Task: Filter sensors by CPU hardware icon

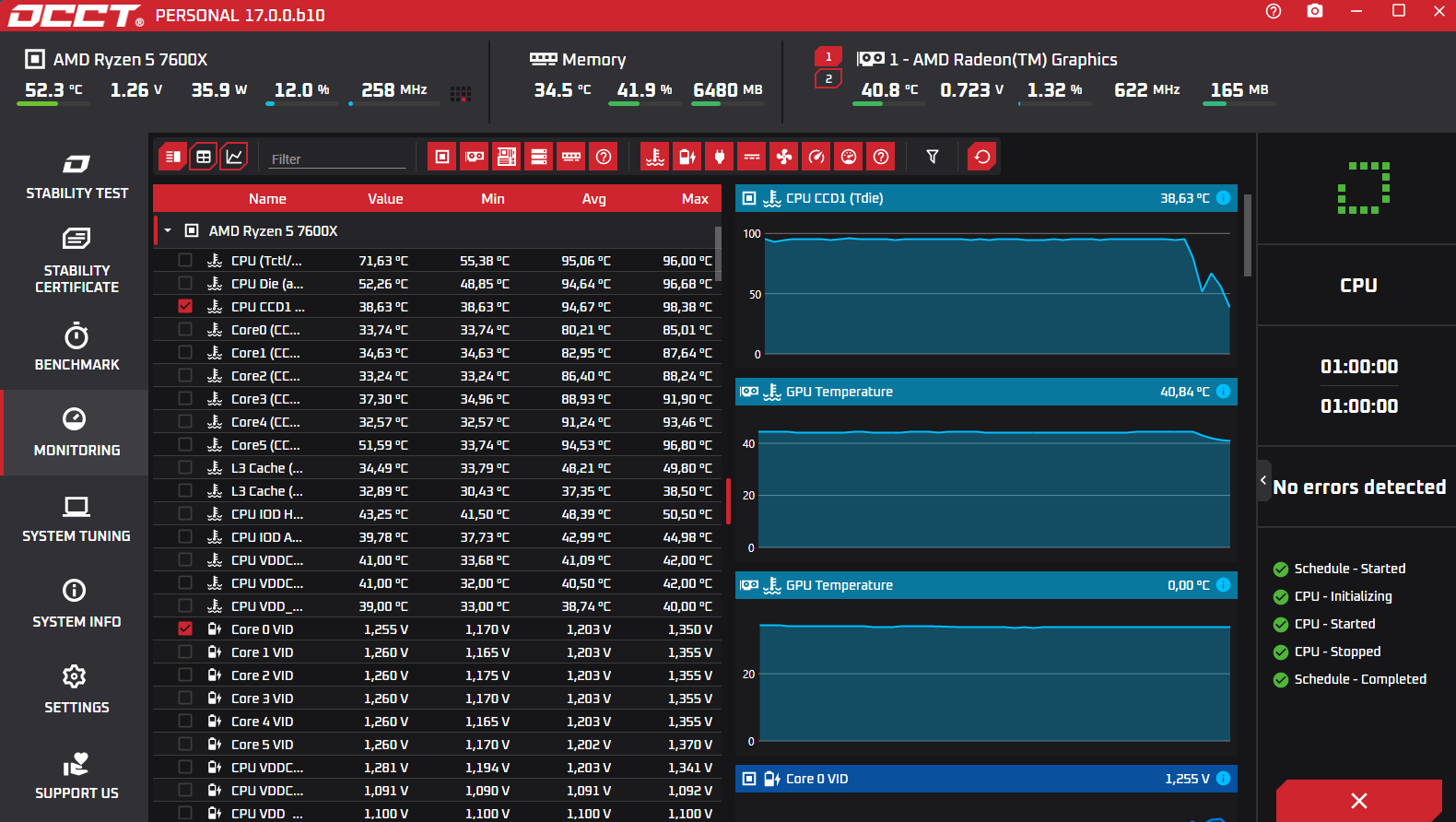Action: tap(442, 157)
